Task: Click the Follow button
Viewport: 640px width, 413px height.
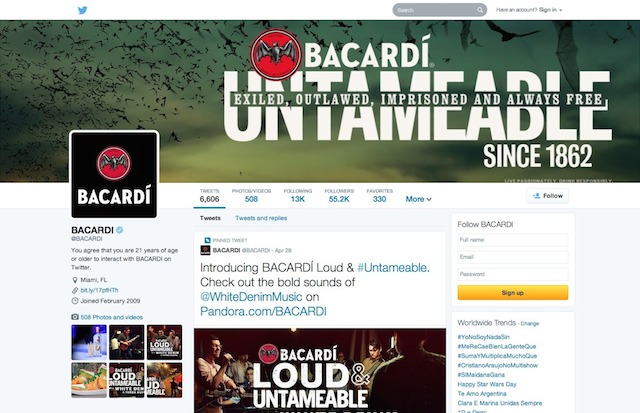Action: click(547, 196)
